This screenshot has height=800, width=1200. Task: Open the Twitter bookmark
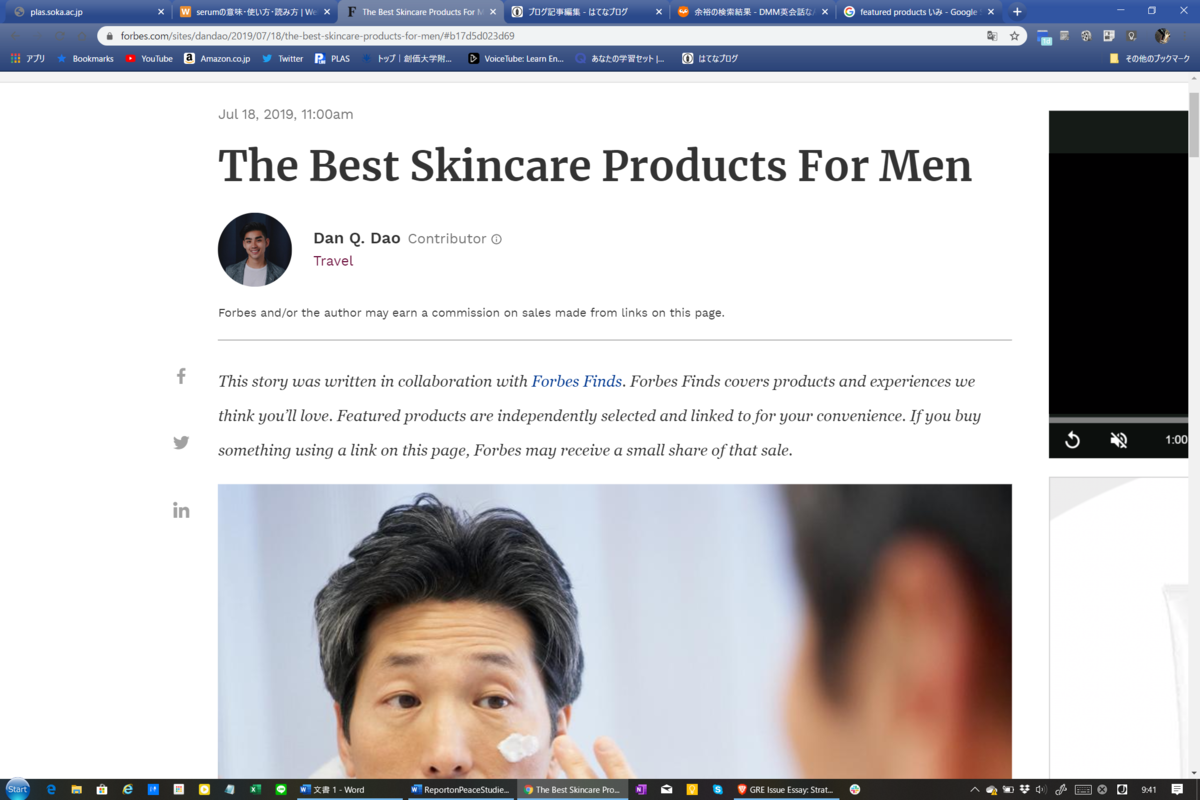[282, 59]
